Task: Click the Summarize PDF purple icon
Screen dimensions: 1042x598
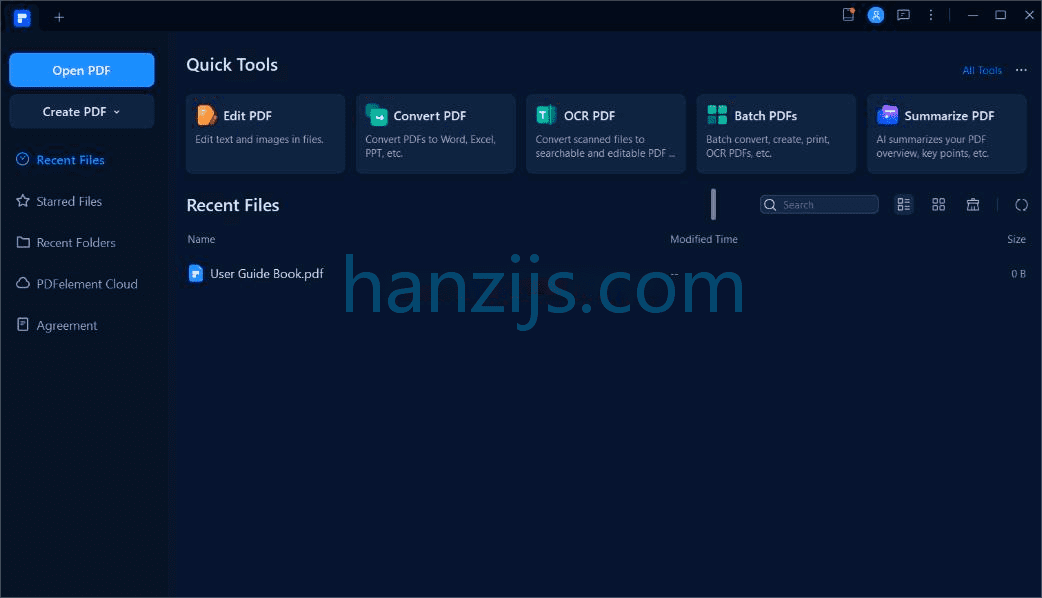Action: 887,115
